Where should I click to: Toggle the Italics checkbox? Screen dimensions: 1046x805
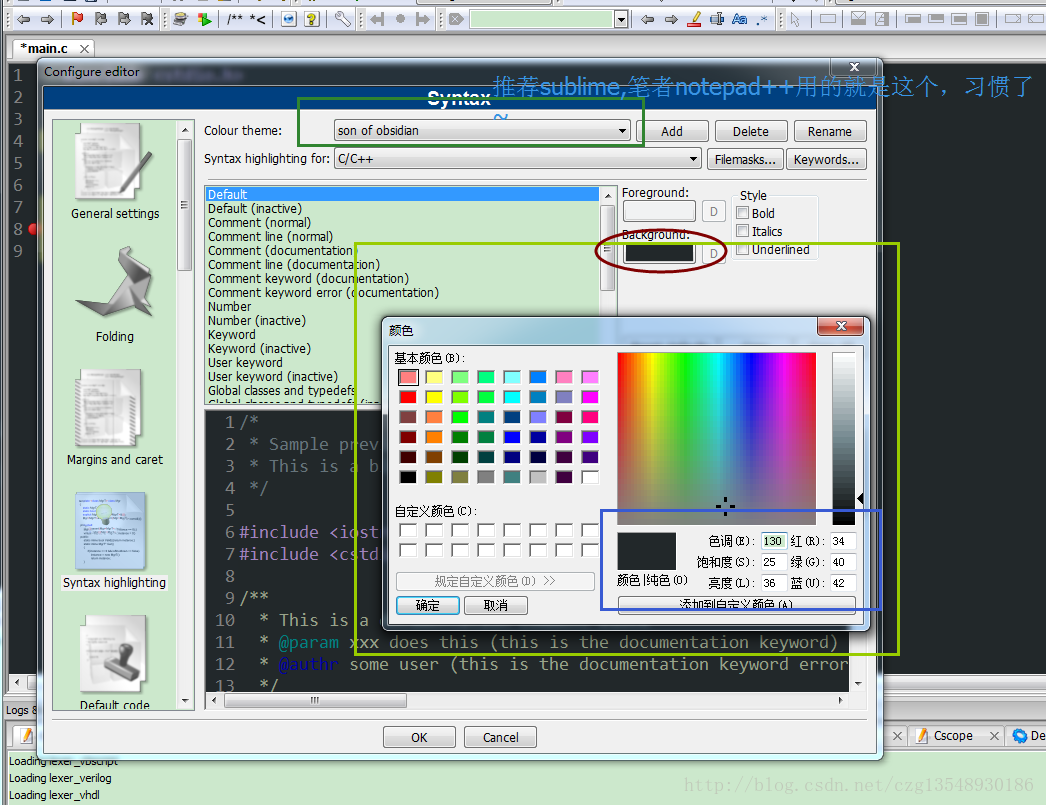point(742,231)
